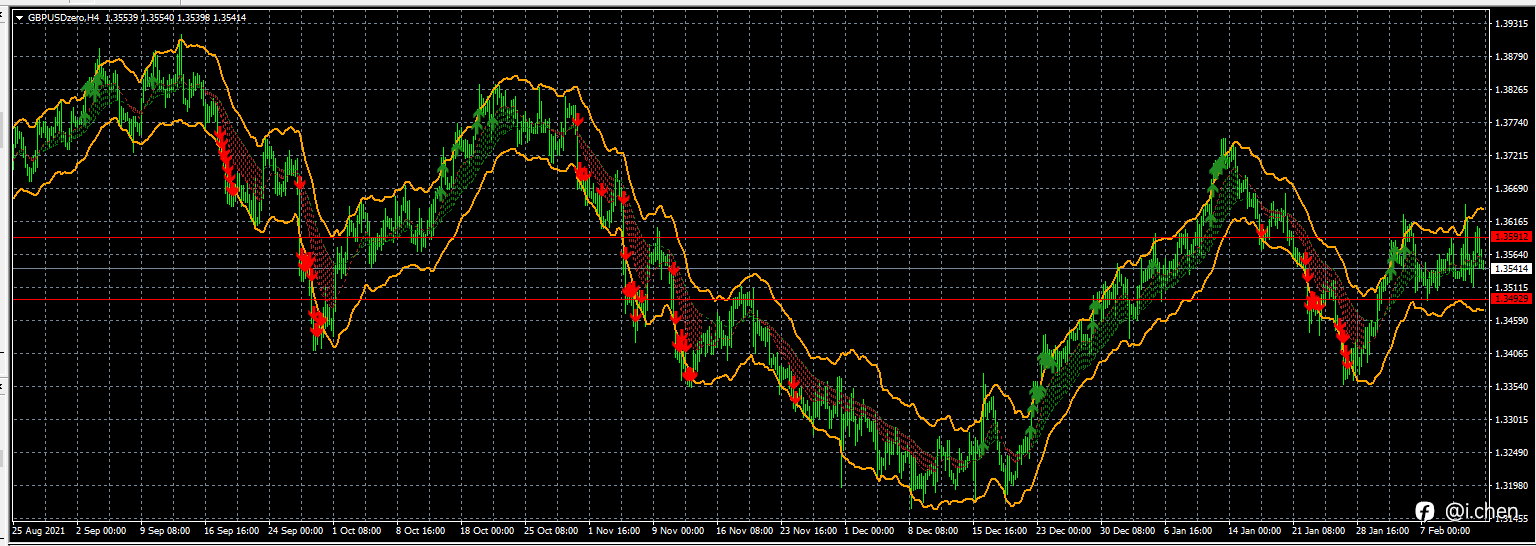
Task: Click the 1.39315 top price scale value
Action: point(1511,23)
